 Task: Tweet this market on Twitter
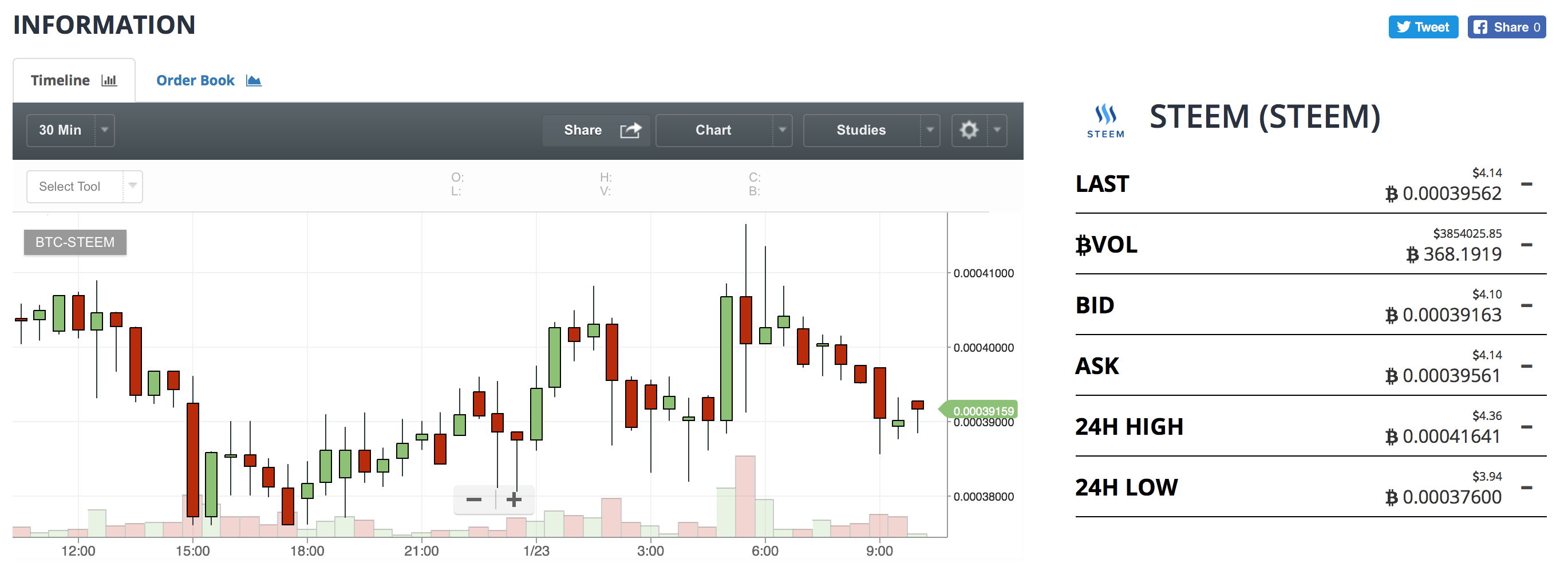coord(1423,27)
